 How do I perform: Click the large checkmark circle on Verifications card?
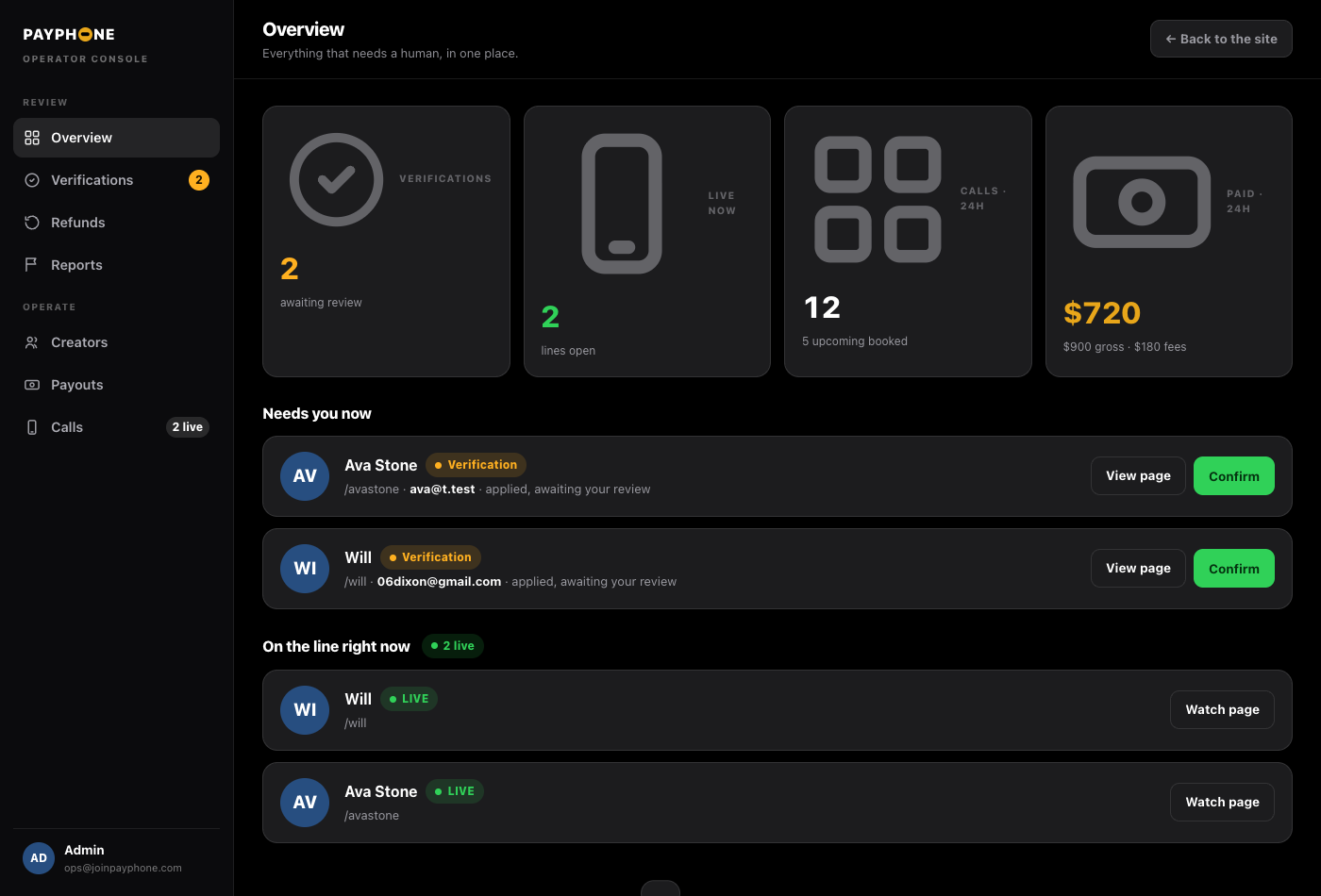pos(336,179)
